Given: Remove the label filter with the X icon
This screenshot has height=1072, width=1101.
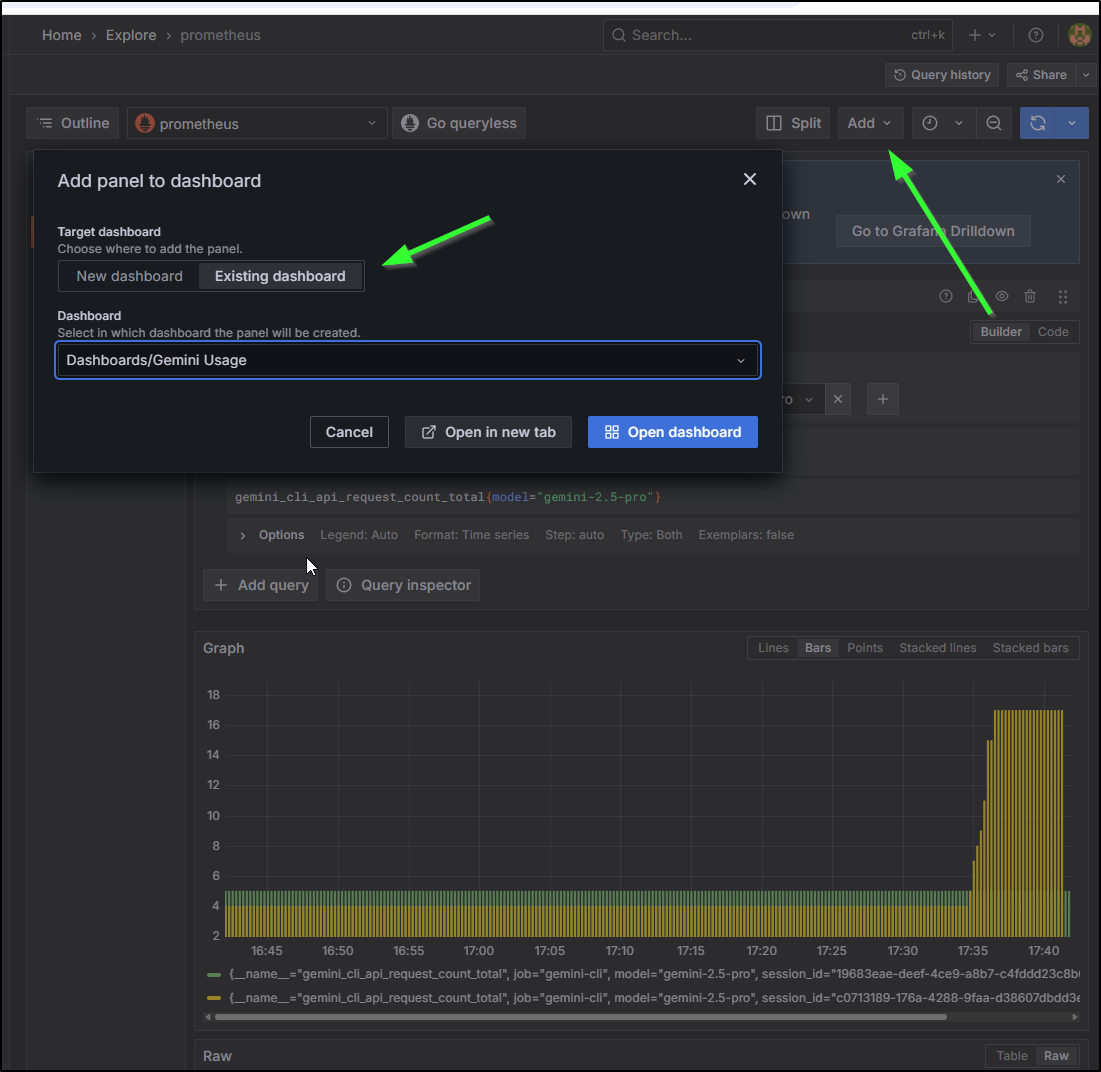Looking at the screenshot, I should click(x=838, y=399).
